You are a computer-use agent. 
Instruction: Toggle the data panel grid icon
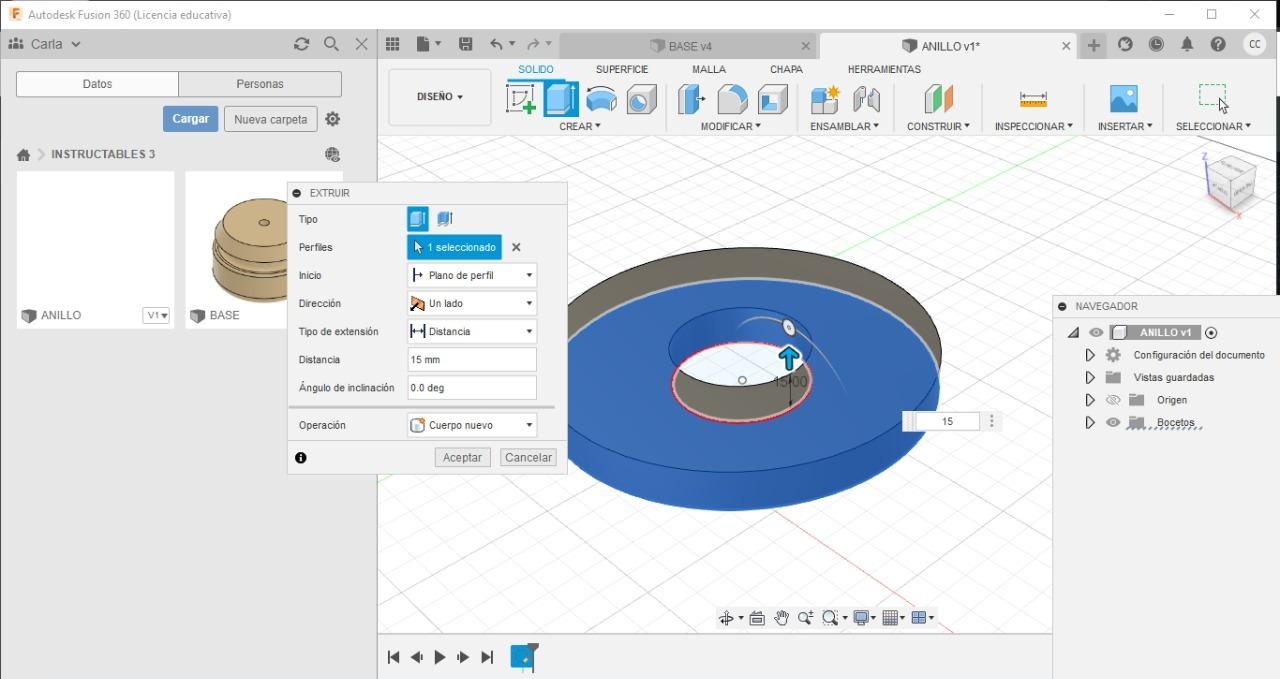(392, 44)
